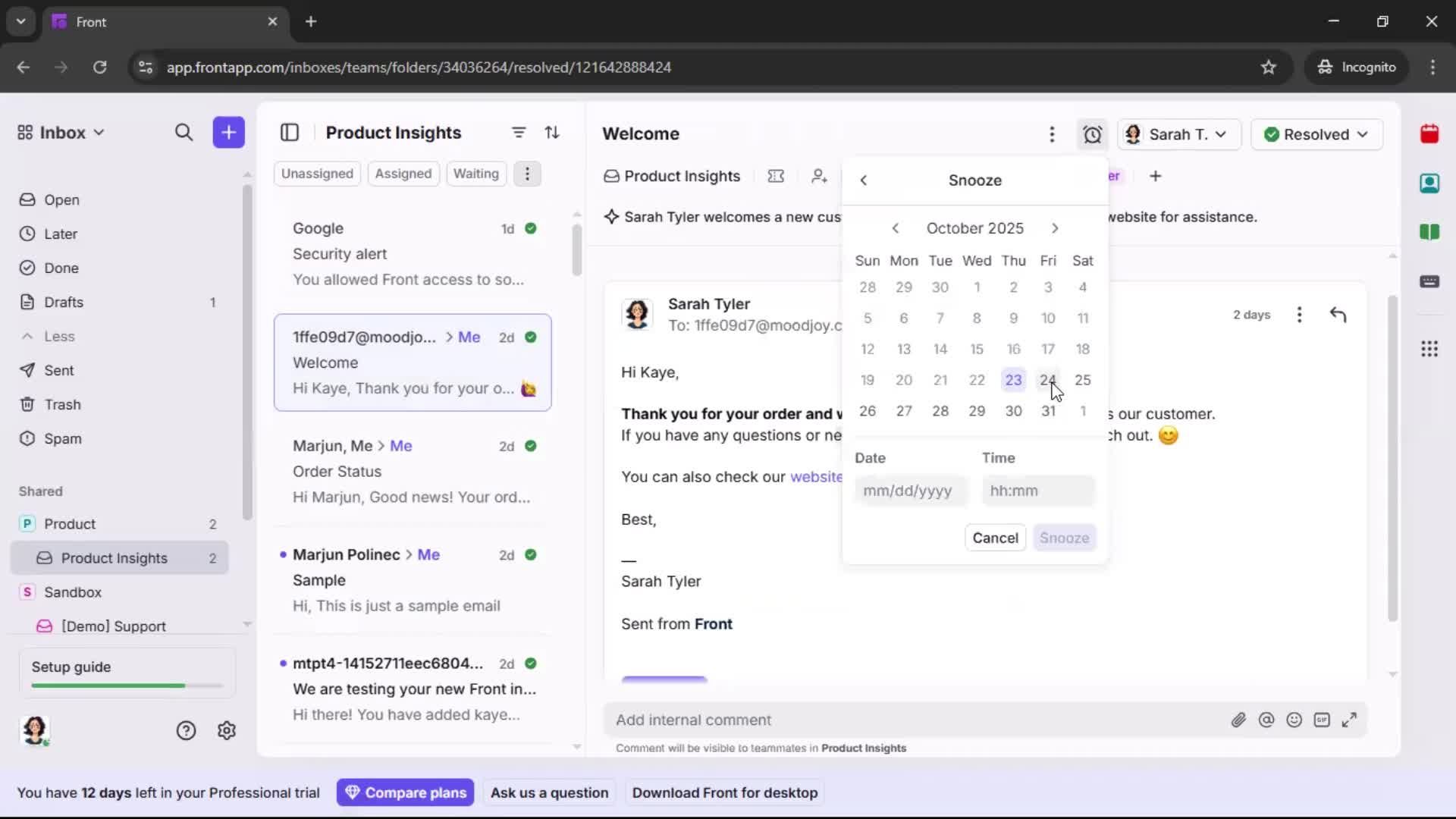The height and width of the screenshot is (819, 1456).
Task: Open the calendar app in right sidebar
Action: (1430, 133)
